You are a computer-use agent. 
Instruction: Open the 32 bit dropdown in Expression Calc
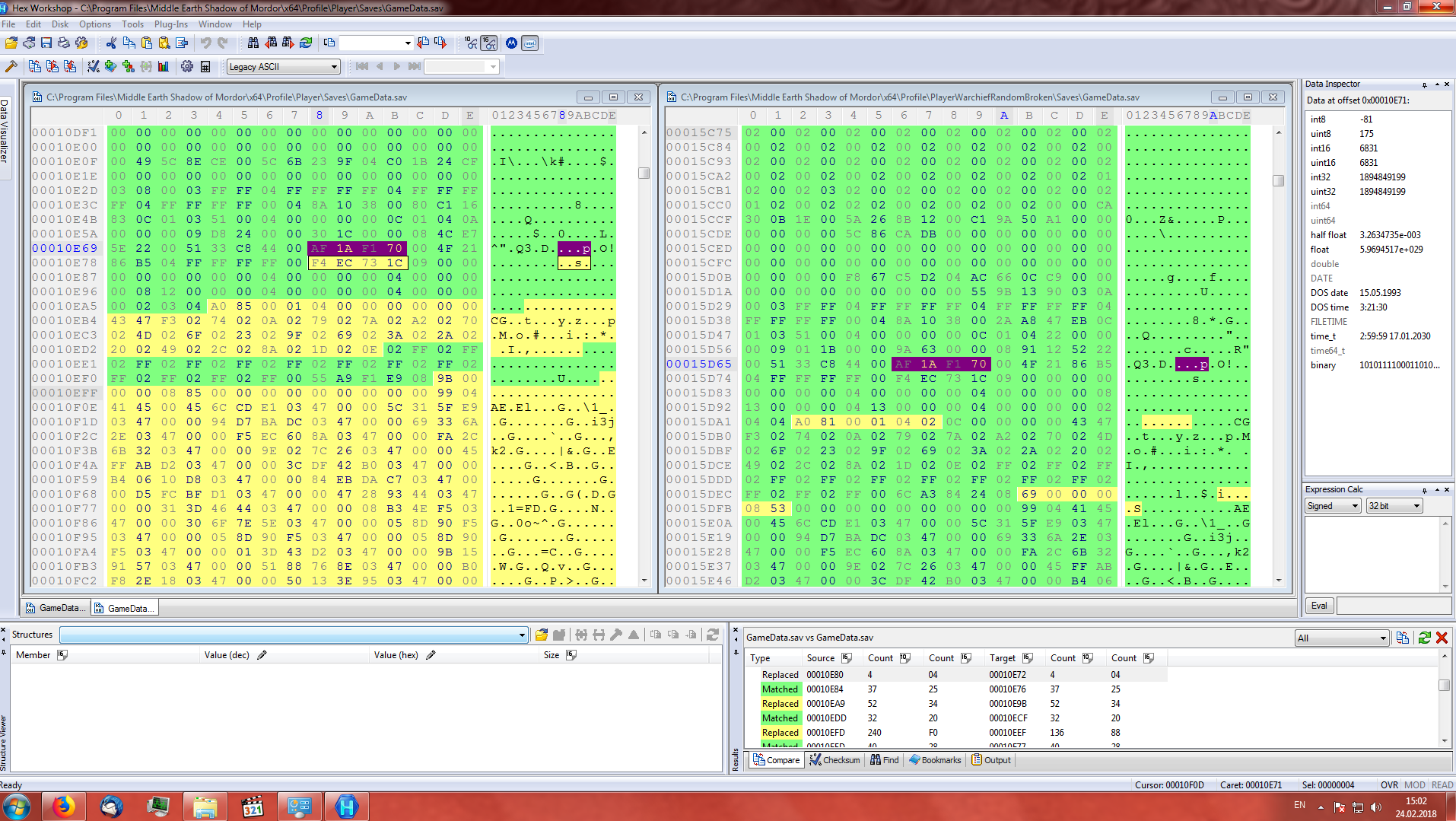pyautogui.click(x=1394, y=506)
